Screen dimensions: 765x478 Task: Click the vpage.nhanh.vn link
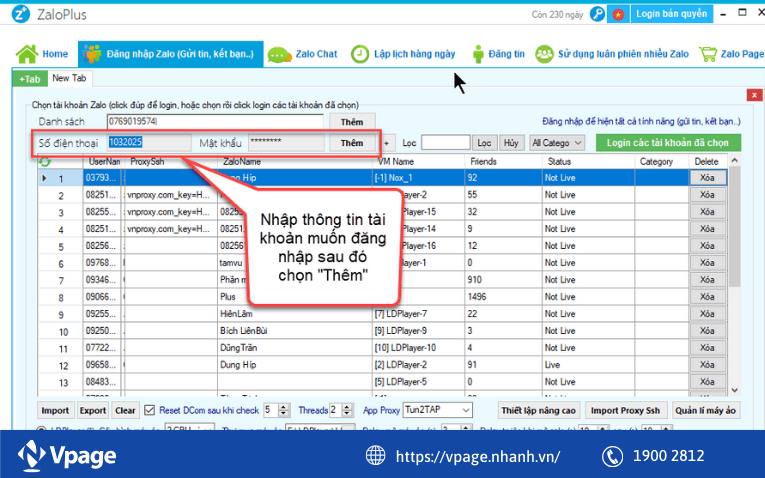point(478,457)
